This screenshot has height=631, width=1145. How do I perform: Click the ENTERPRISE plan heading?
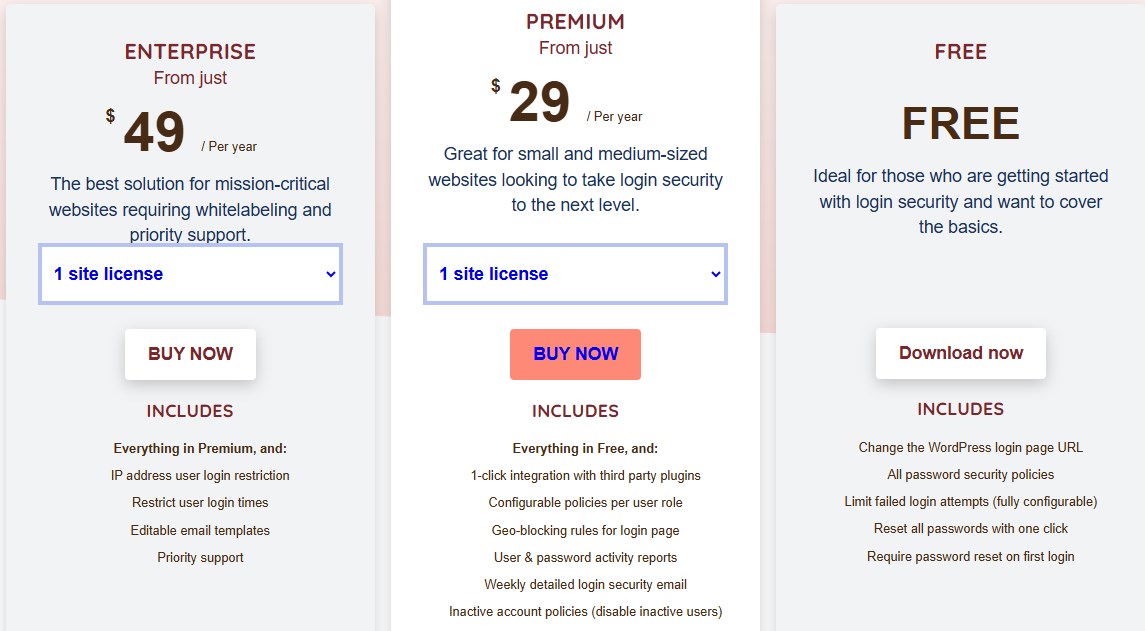(190, 51)
